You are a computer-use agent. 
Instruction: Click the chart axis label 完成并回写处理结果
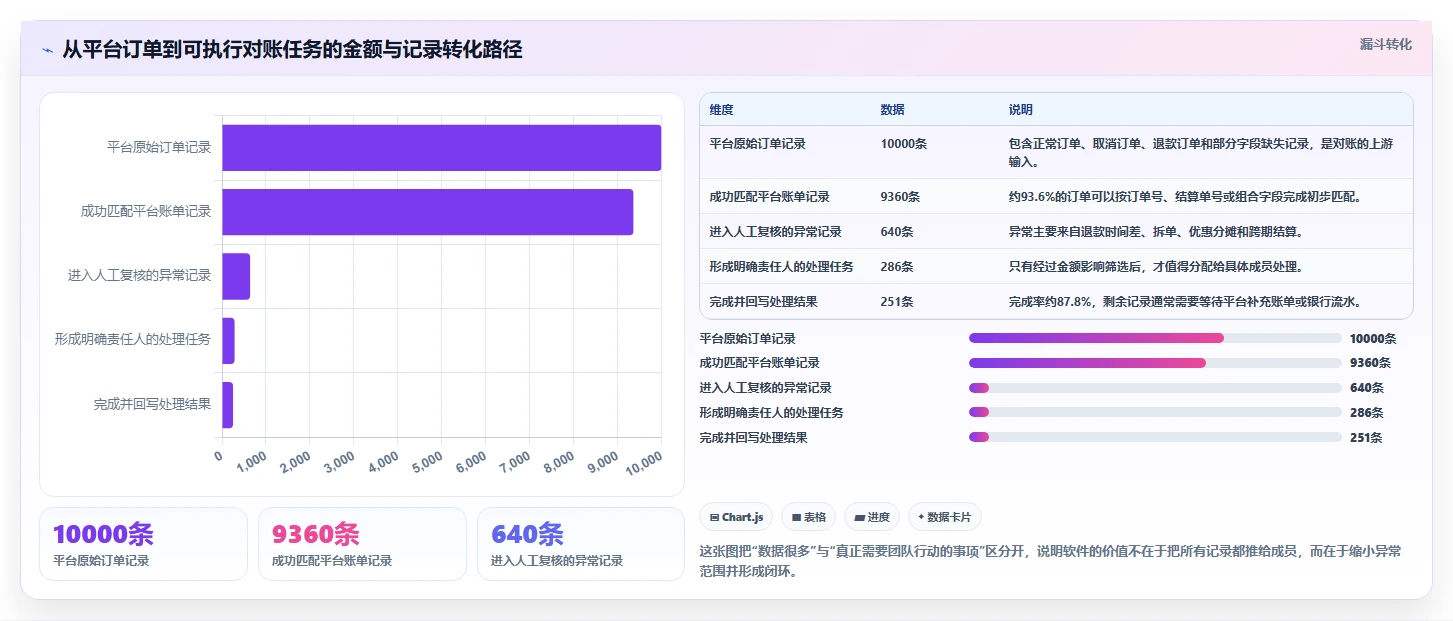153,405
